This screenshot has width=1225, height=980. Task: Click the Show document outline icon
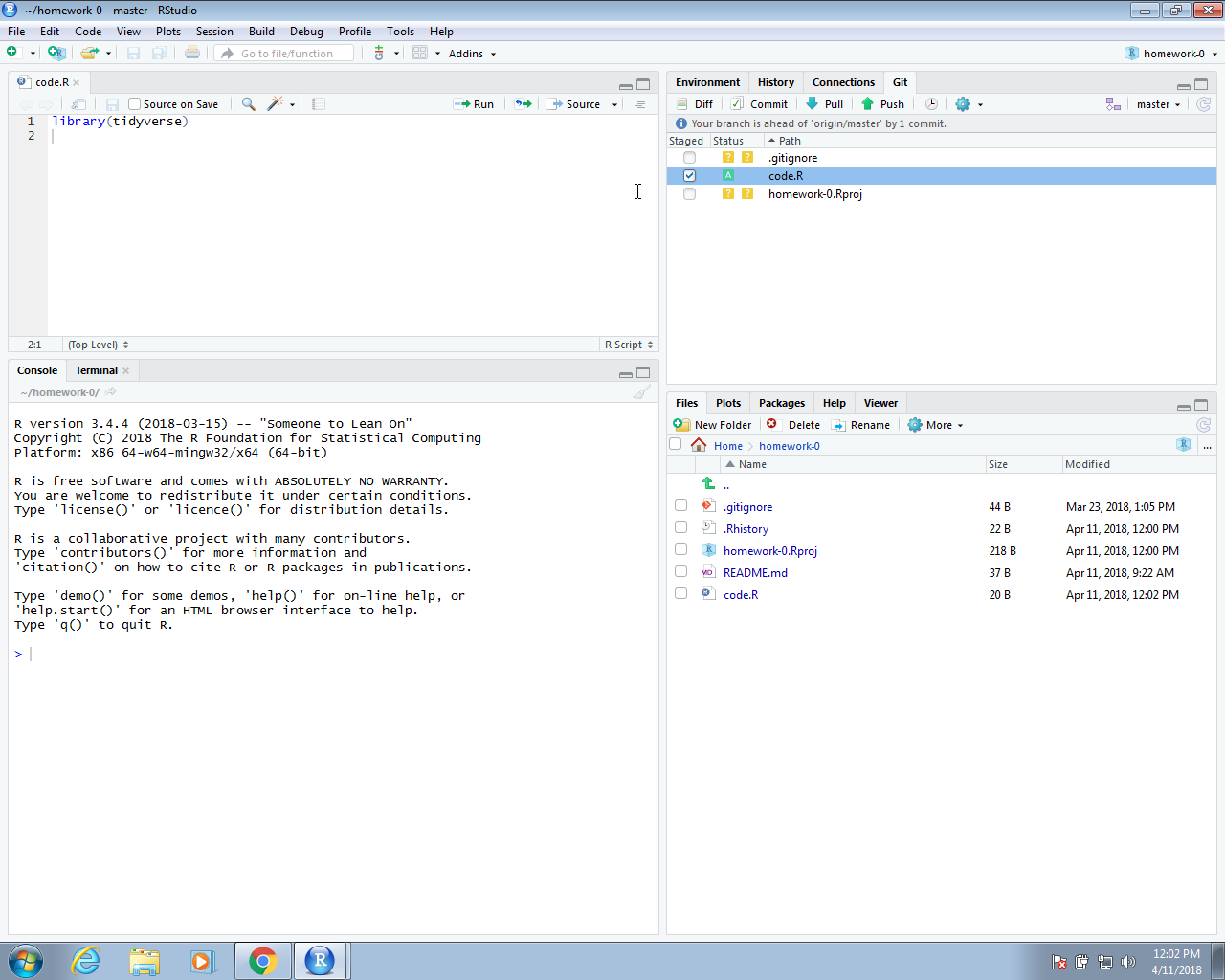639,103
